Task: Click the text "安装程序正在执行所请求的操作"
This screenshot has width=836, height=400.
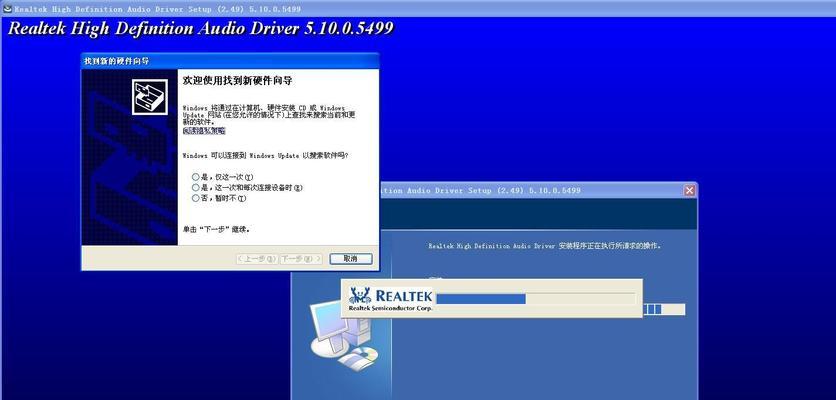Action: point(610,246)
